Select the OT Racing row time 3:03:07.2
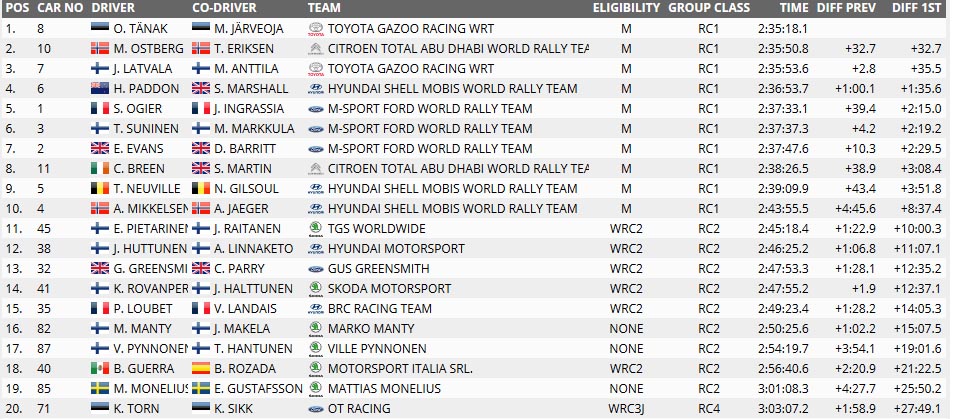The width and height of the screenshot is (953, 419). coord(783,409)
